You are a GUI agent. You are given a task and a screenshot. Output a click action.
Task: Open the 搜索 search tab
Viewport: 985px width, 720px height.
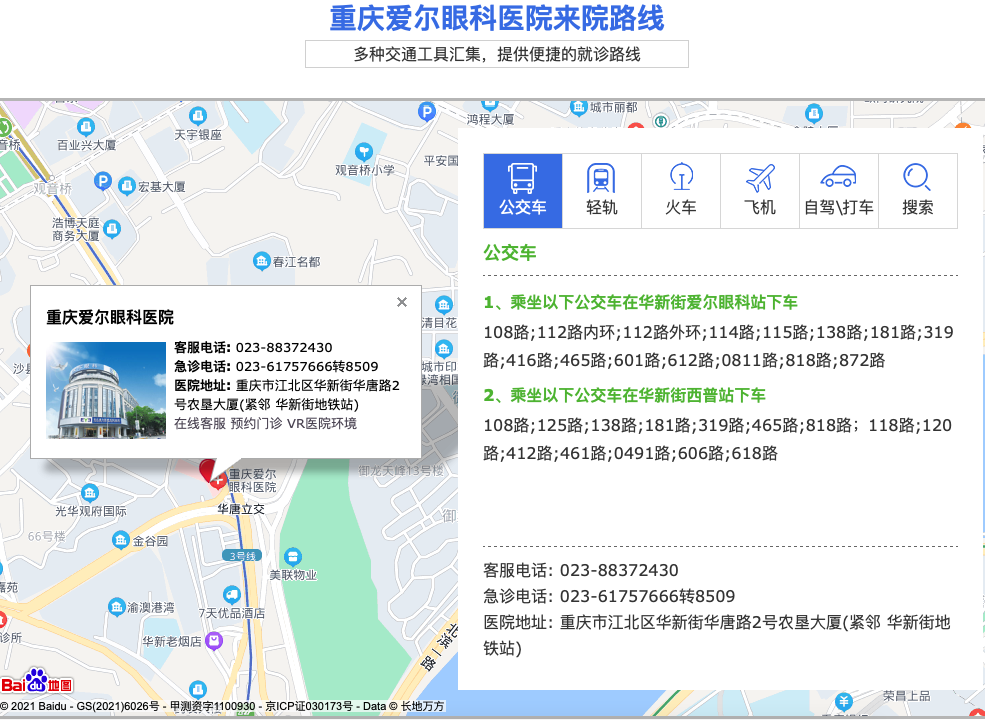[x=918, y=191]
